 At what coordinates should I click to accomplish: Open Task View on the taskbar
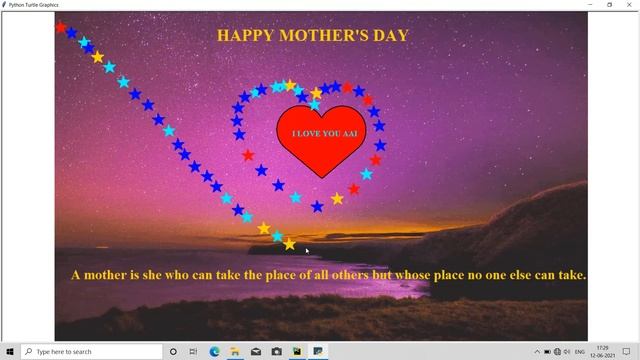pyautogui.click(x=193, y=351)
